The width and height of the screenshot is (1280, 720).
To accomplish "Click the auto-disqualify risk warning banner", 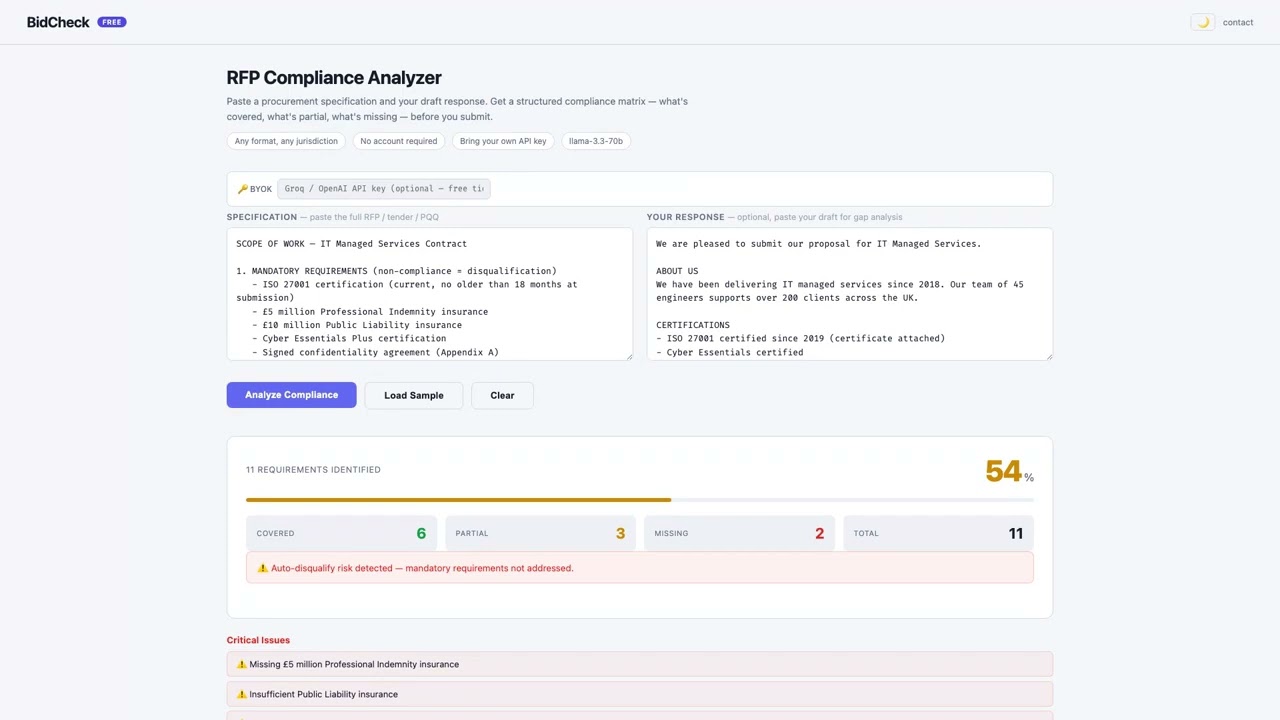I will point(640,568).
